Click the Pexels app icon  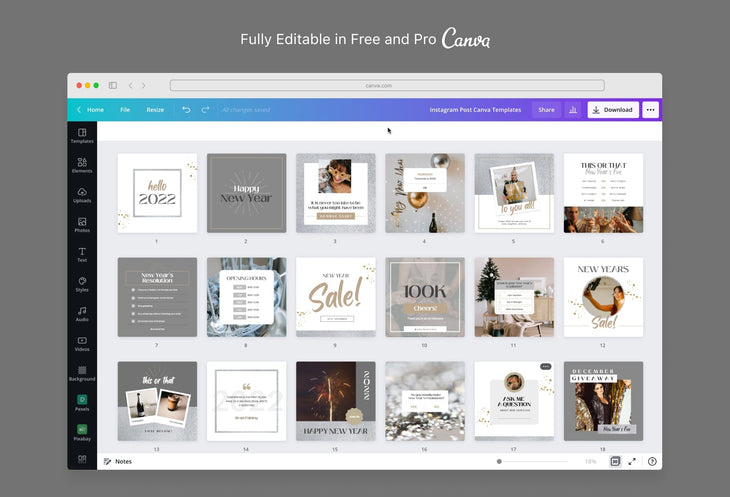(x=82, y=402)
